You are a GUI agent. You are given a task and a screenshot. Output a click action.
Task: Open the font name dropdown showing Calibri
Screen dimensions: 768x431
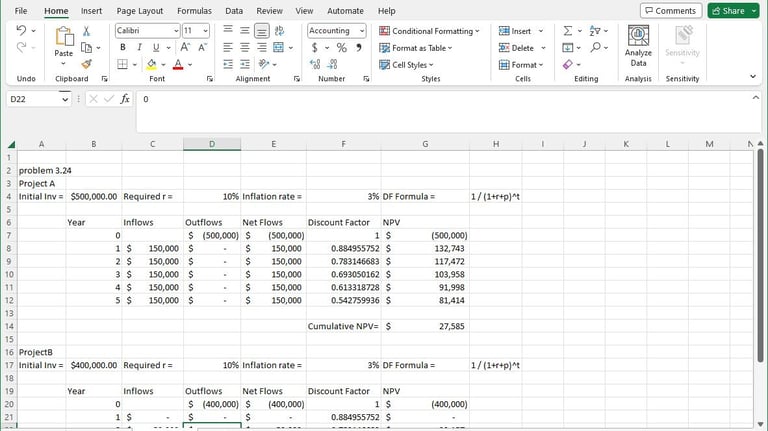point(176,31)
